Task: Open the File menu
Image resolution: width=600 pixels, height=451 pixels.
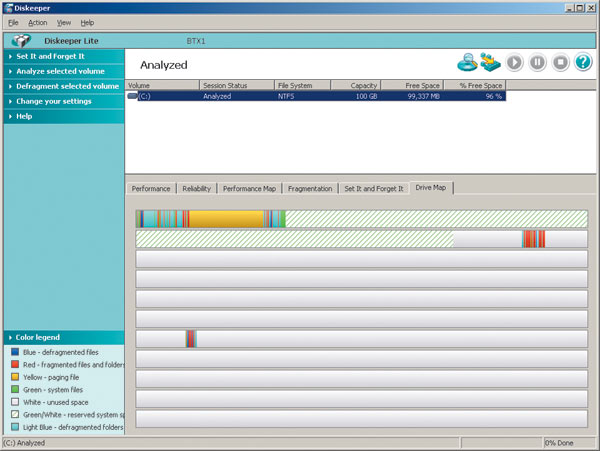Action: [x=13, y=23]
